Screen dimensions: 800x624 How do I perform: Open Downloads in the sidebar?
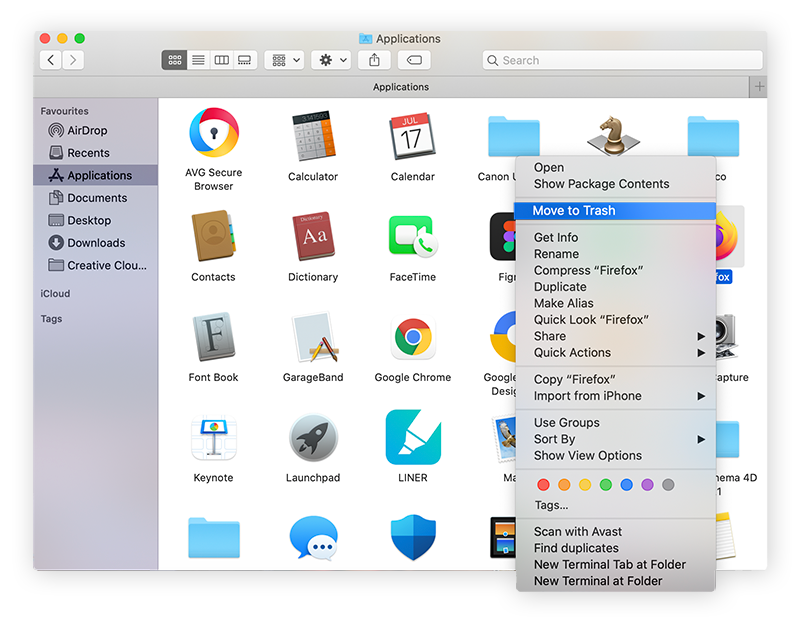[x=95, y=243]
